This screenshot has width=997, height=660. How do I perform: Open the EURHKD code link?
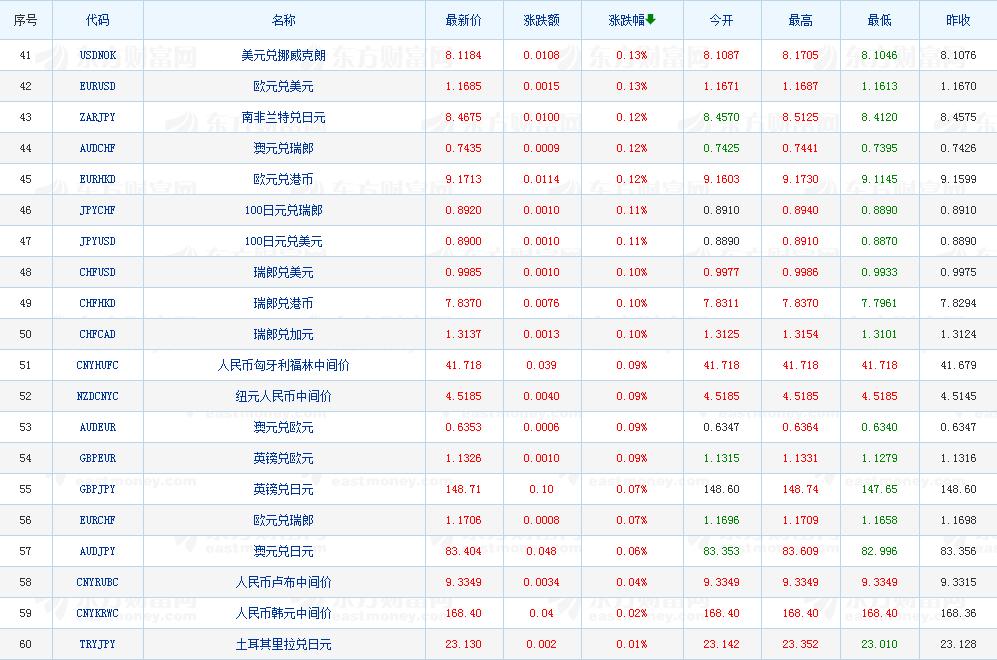(x=98, y=179)
